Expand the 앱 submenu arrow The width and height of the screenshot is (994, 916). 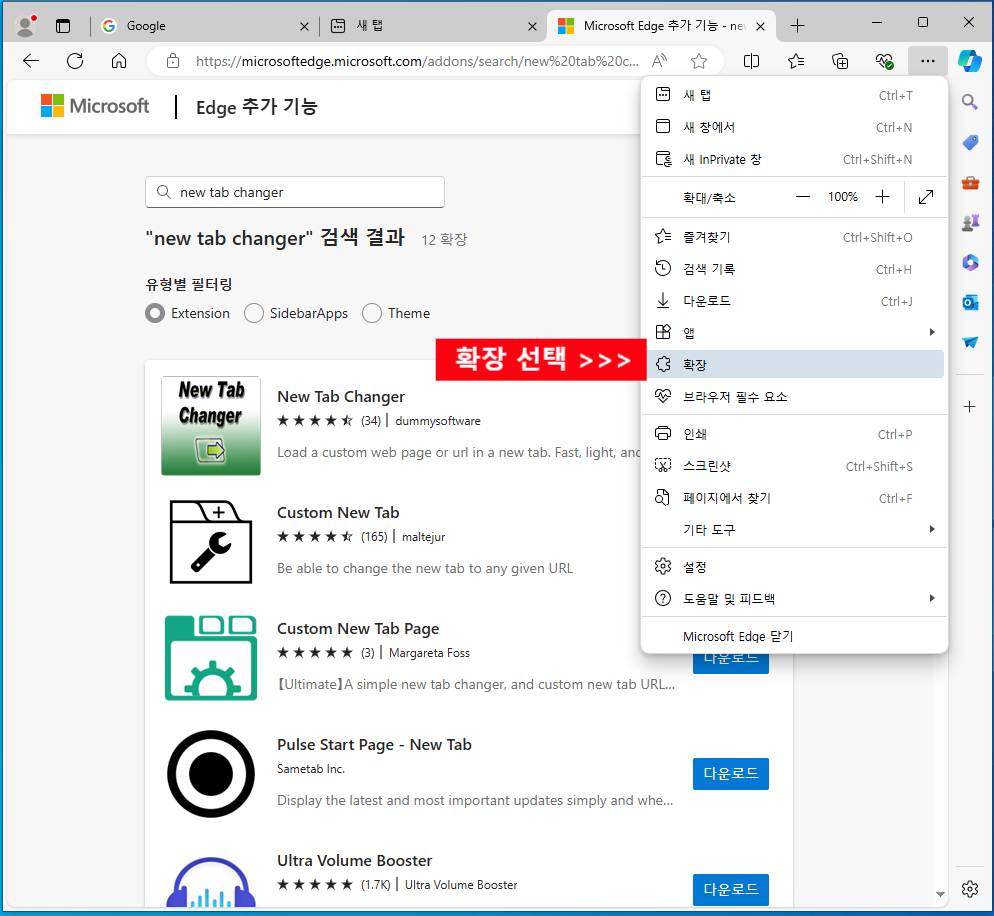[931, 332]
